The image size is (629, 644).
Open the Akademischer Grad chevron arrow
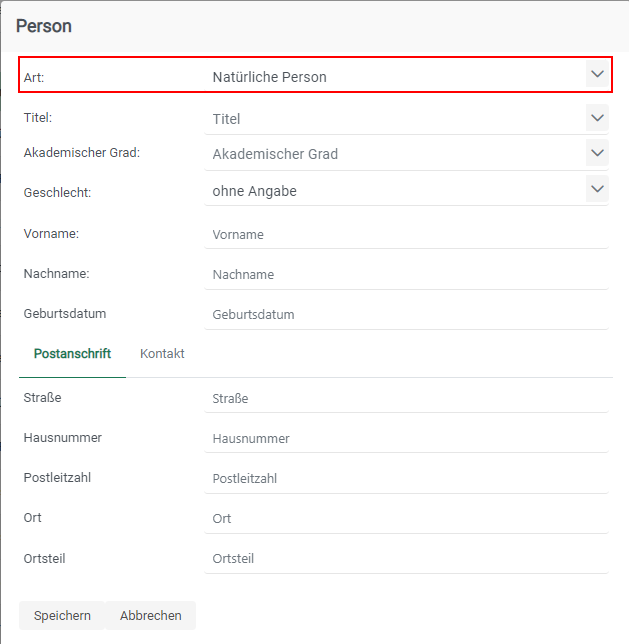597,153
